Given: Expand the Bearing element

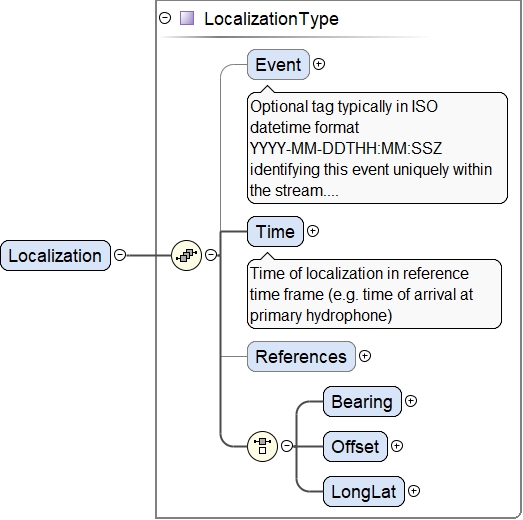Looking at the screenshot, I should 411,401.
